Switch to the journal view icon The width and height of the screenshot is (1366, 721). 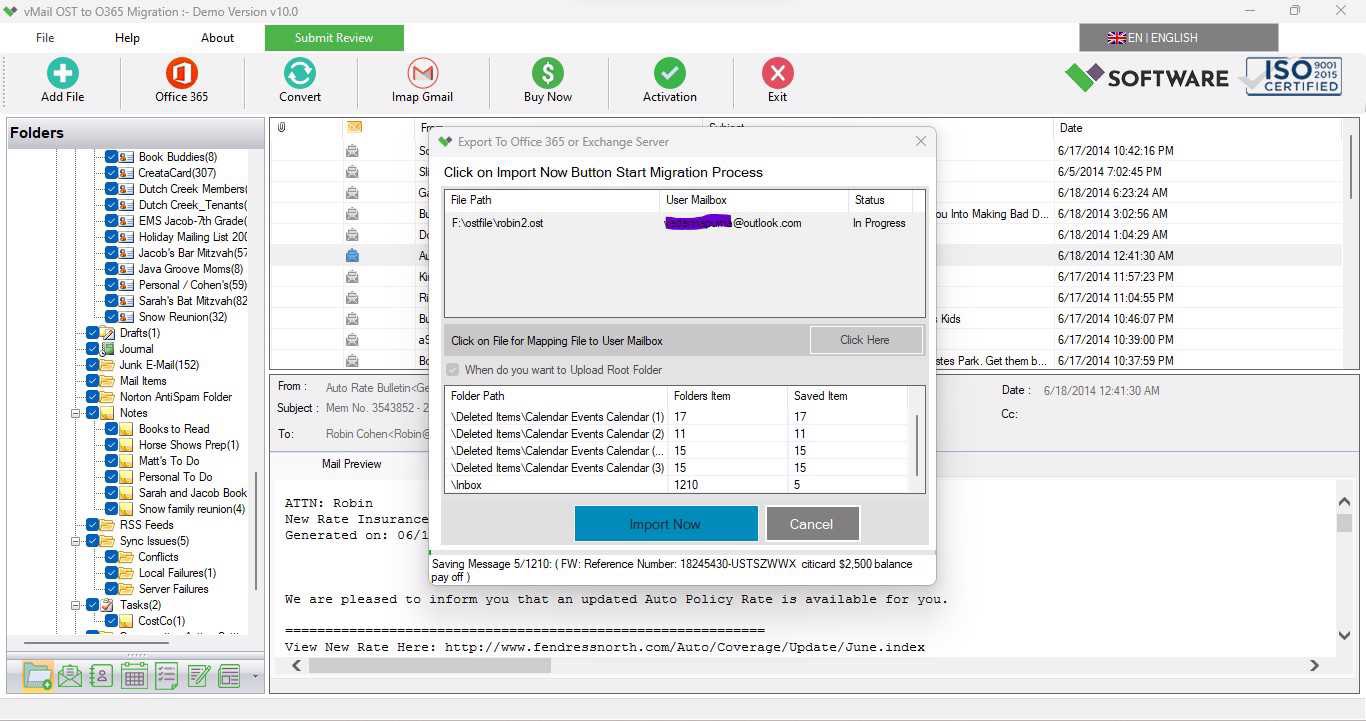[230, 676]
